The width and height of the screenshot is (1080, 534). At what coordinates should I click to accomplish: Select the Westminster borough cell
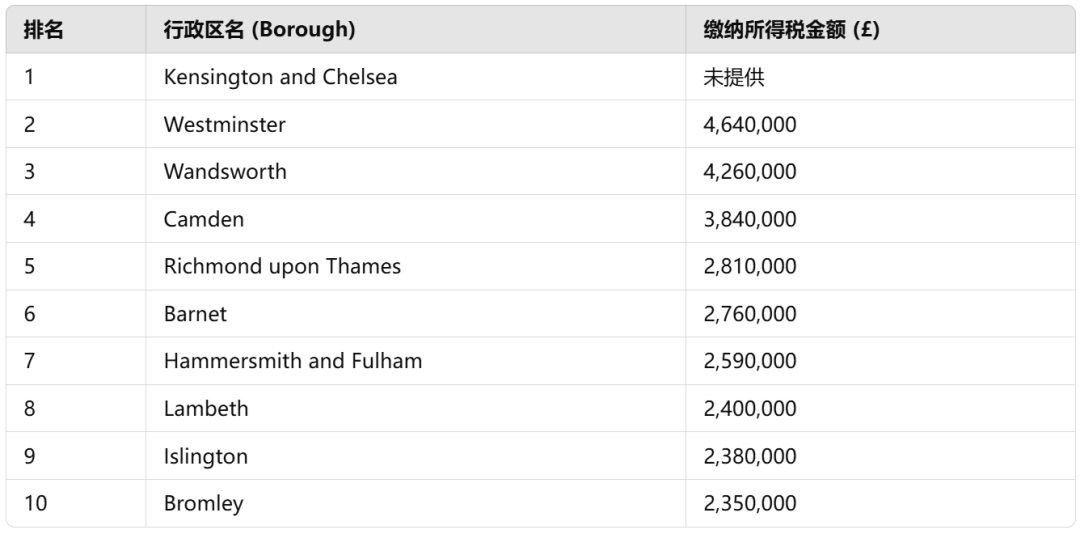coord(415,124)
